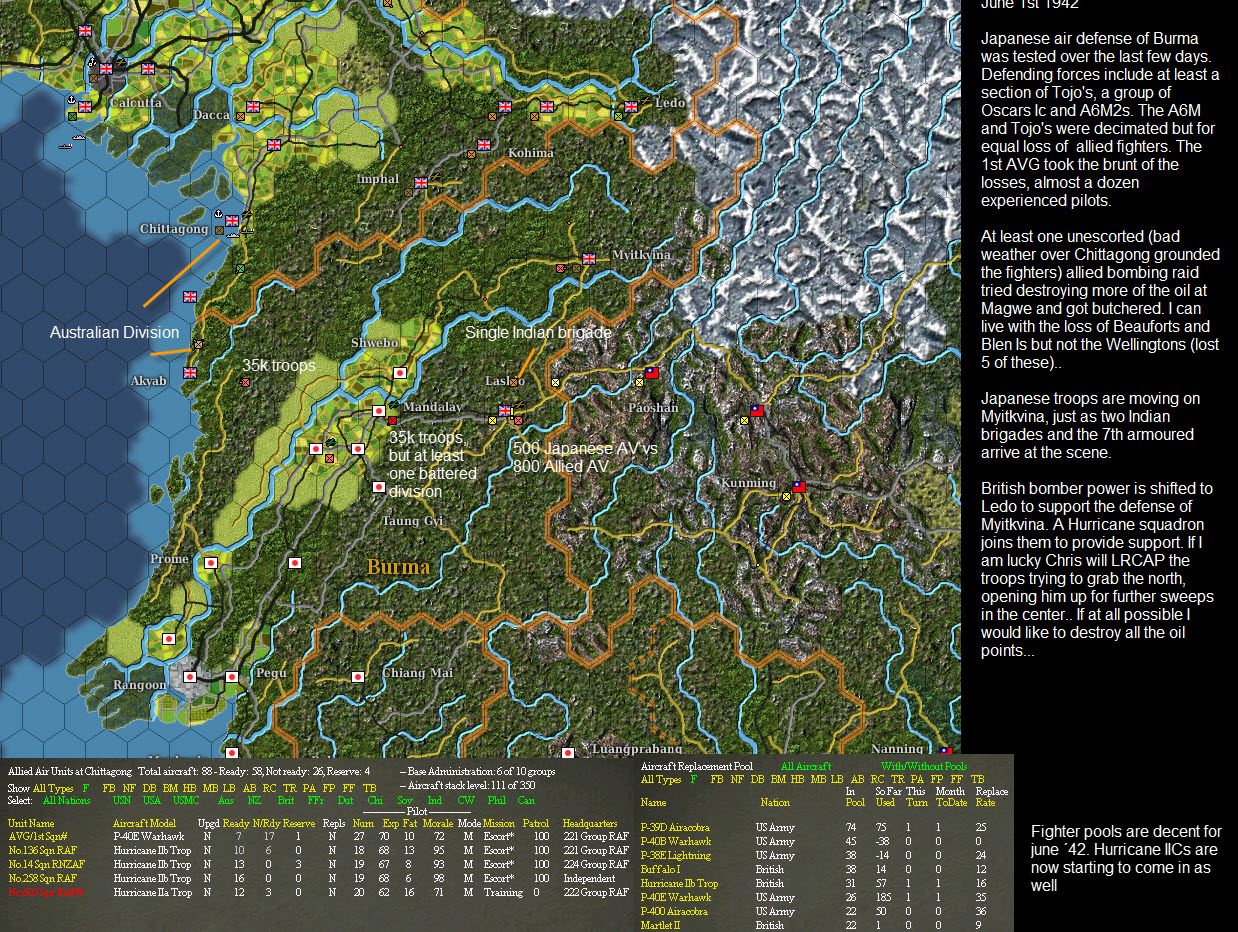This screenshot has height=932, width=1238.
Task: Select Martlet II in replacement pool
Action: pyautogui.click(x=661, y=926)
